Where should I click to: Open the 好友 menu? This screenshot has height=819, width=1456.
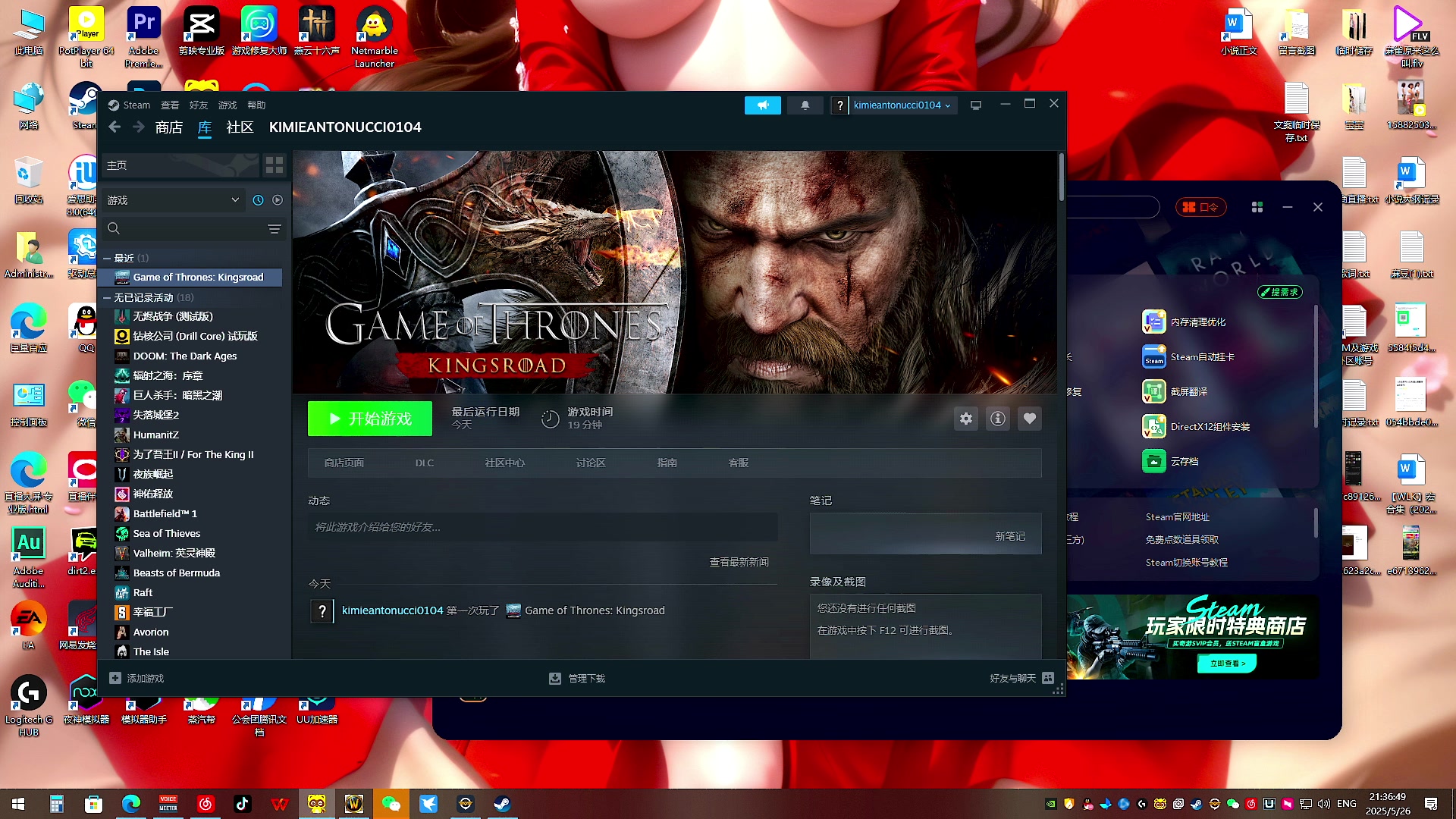pyautogui.click(x=199, y=105)
